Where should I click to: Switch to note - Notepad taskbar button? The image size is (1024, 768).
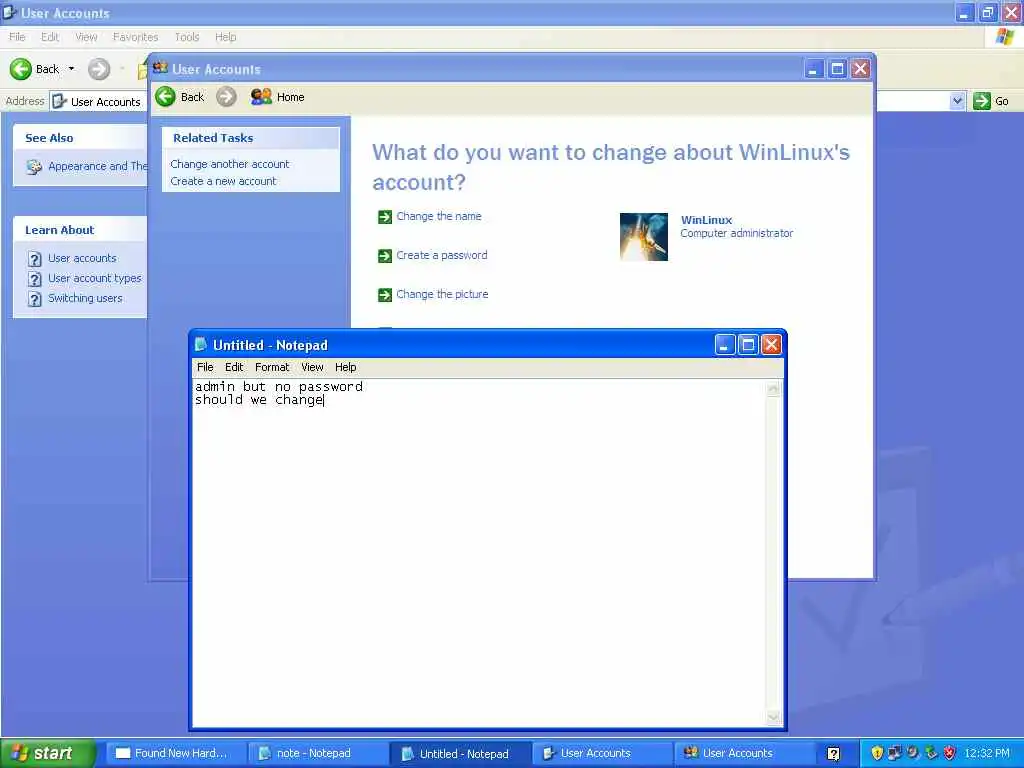click(x=318, y=753)
